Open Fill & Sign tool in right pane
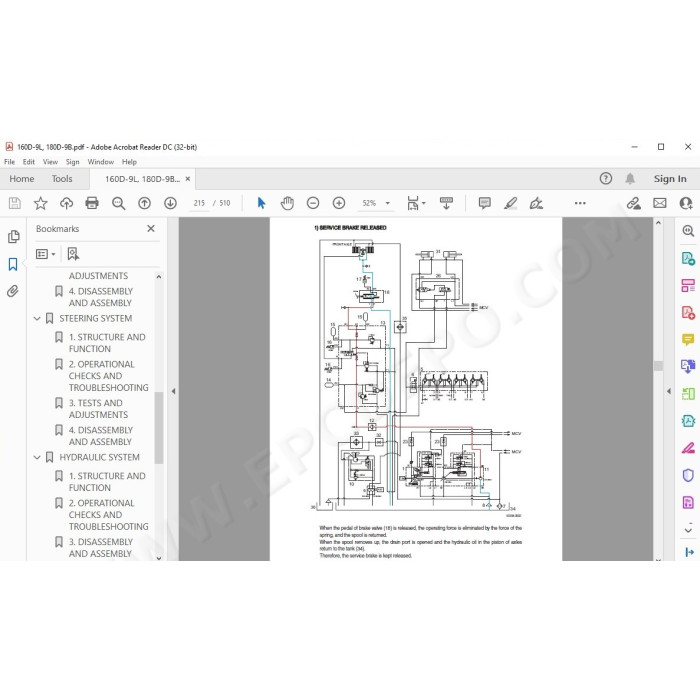The width and height of the screenshot is (700, 700). point(688,448)
